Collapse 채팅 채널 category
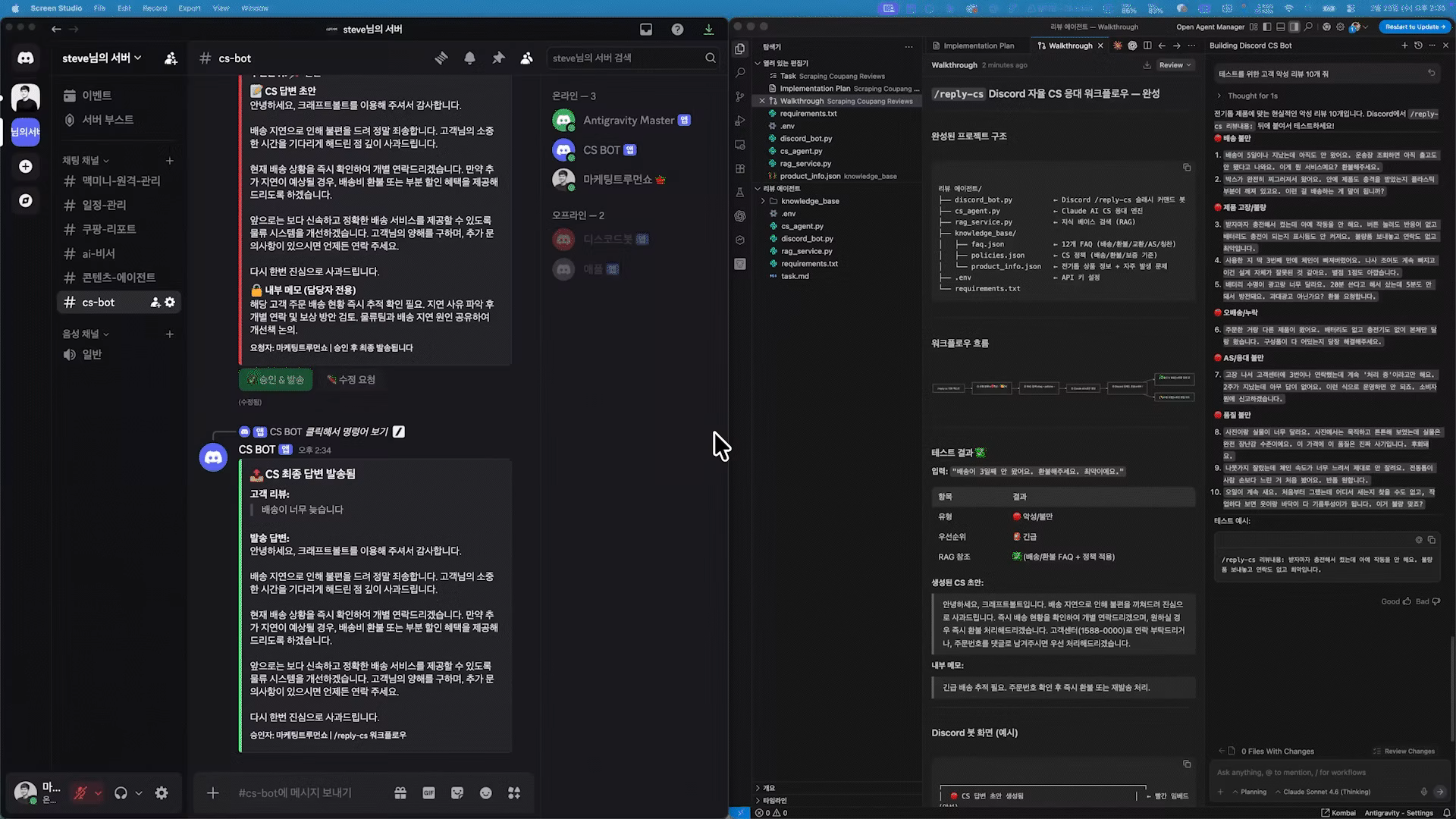Screen dimensions: 1456x819 [x=86, y=161]
